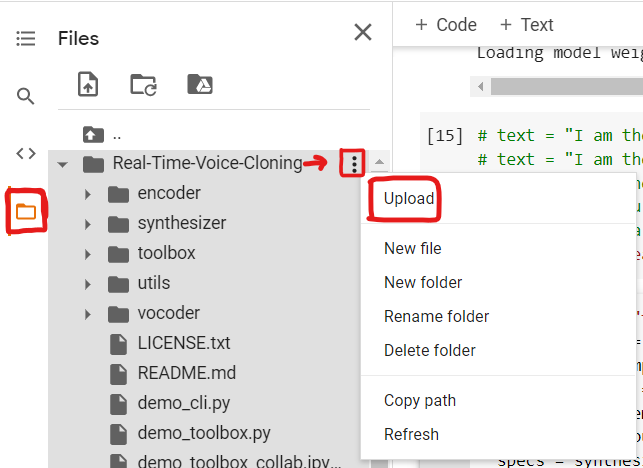The width and height of the screenshot is (643, 468).
Task: Choose Delete folder from the context menu
Action: point(430,351)
